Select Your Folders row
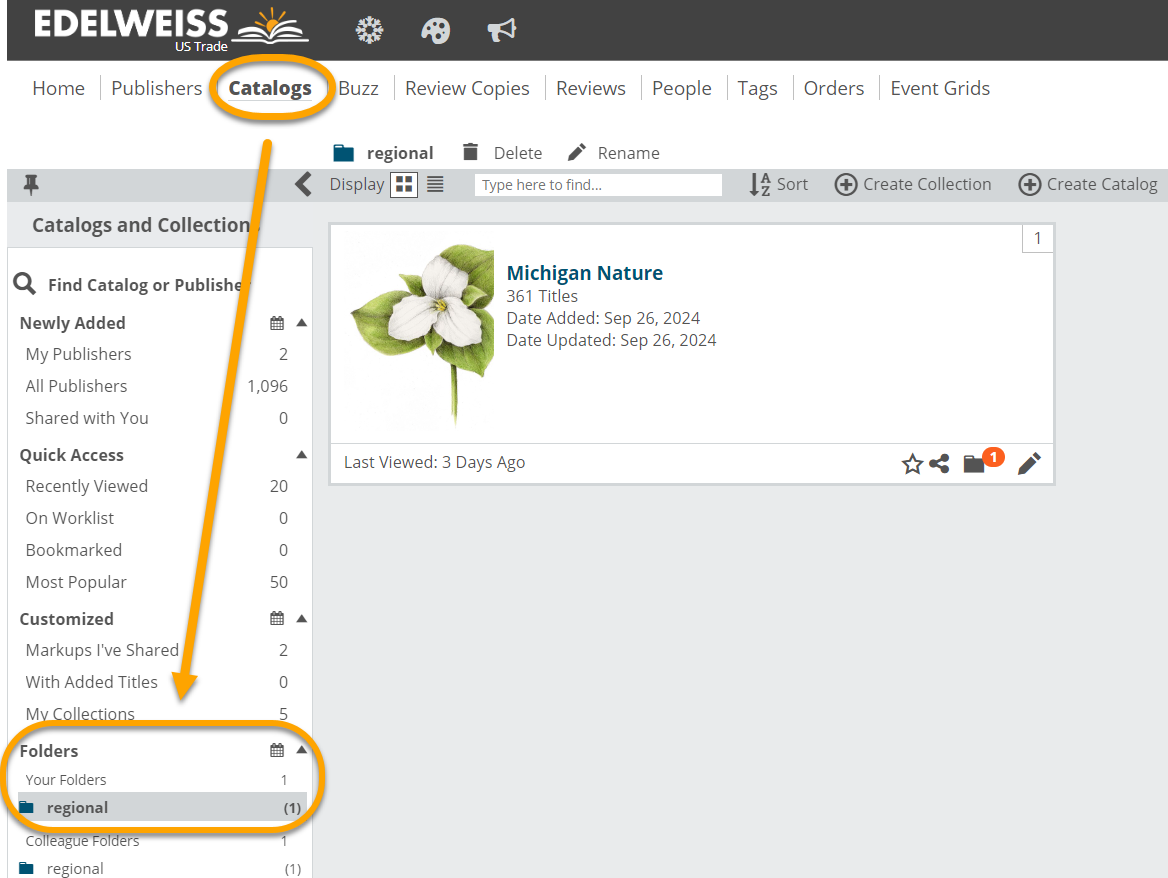Viewport: 1168px width, 878px height. [x=157, y=780]
